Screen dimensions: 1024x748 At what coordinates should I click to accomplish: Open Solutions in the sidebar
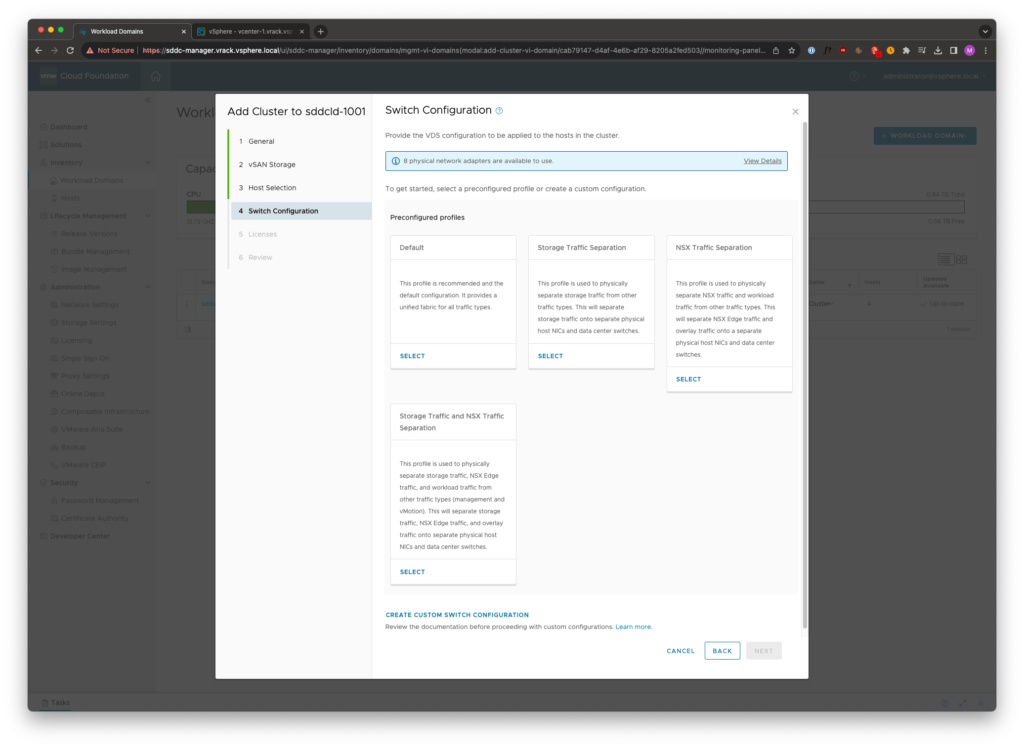(x=66, y=145)
